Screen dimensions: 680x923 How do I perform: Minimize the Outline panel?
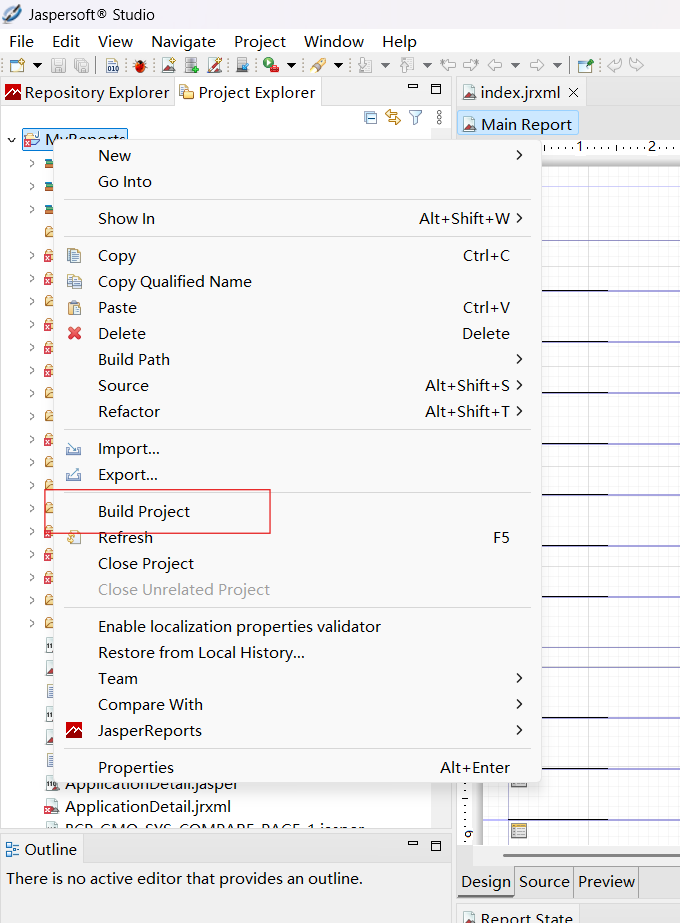[x=413, y=844]
